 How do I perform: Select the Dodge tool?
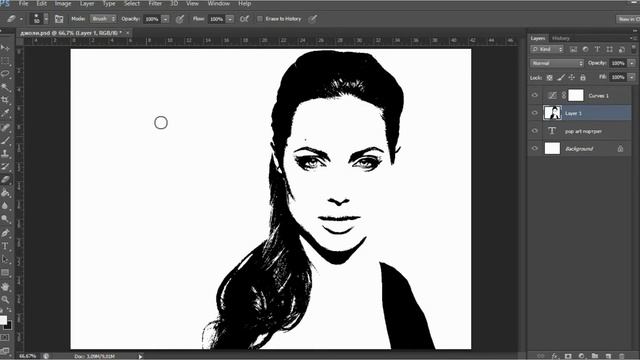(5, 219)
